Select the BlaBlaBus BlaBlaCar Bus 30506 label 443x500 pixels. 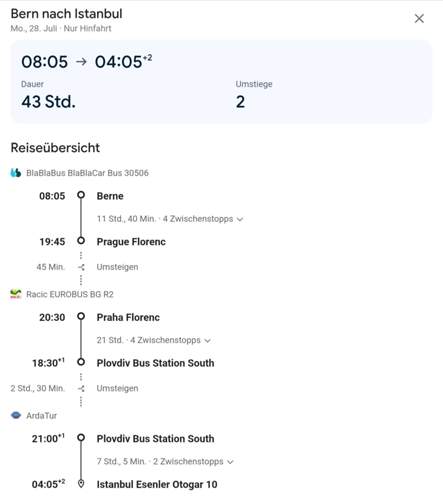(x=87, y=173)
